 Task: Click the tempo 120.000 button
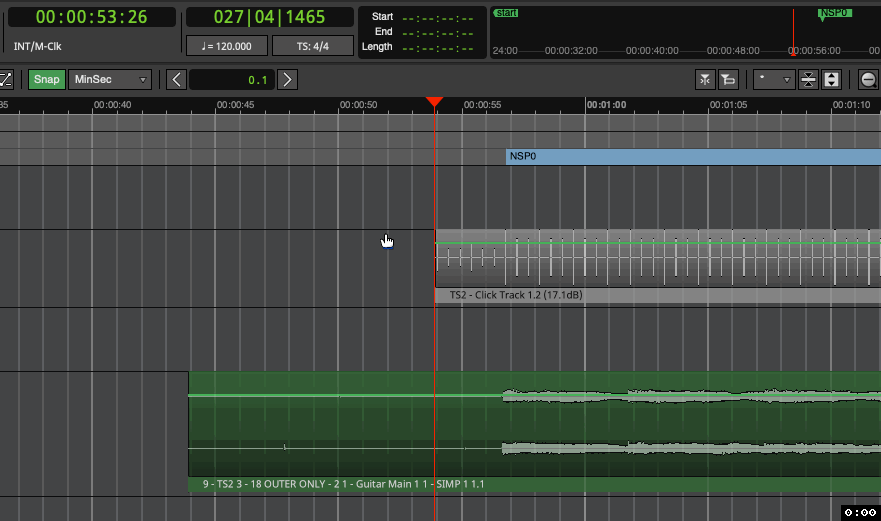tap(227, 46)
